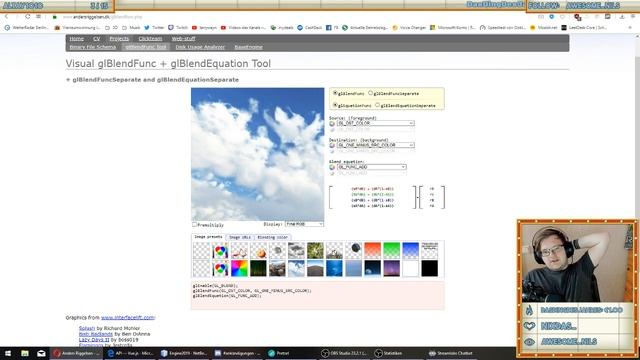The height and width of the screenshot is (360, 640).
Task: Click the generated glBlendFunc code box
Action: pyautogui.click(x=318, y=295)
